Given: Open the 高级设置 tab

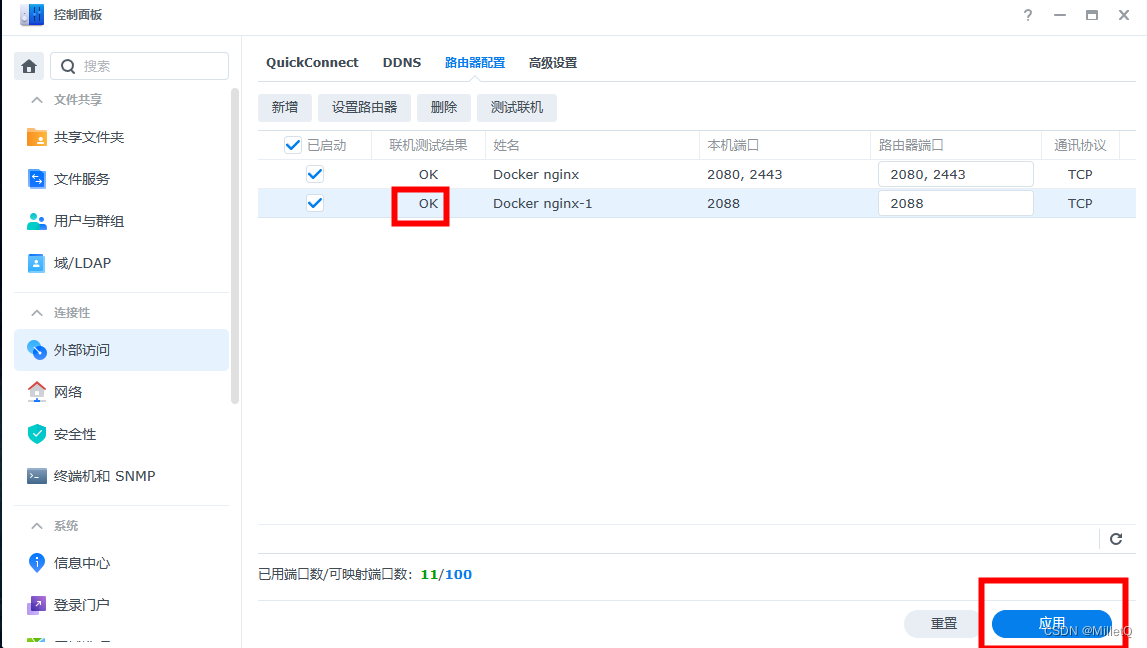Looking at the screenshot, I should [553, 62].
